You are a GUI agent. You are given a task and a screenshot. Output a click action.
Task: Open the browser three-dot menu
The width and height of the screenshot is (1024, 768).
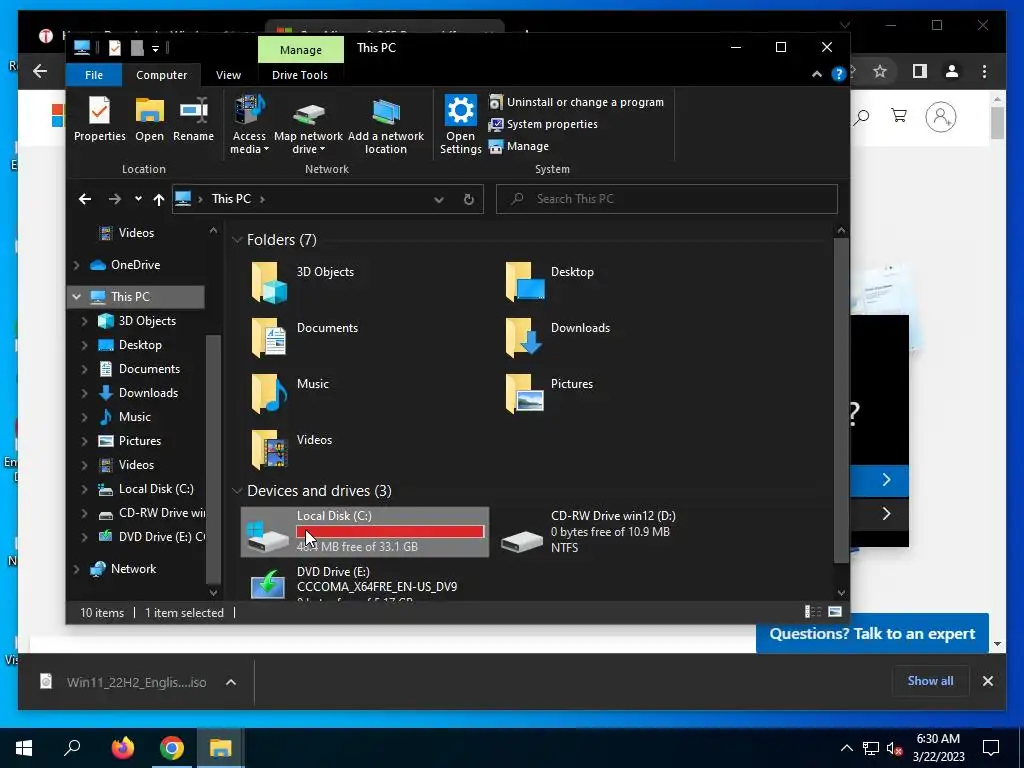coord(984,71)
